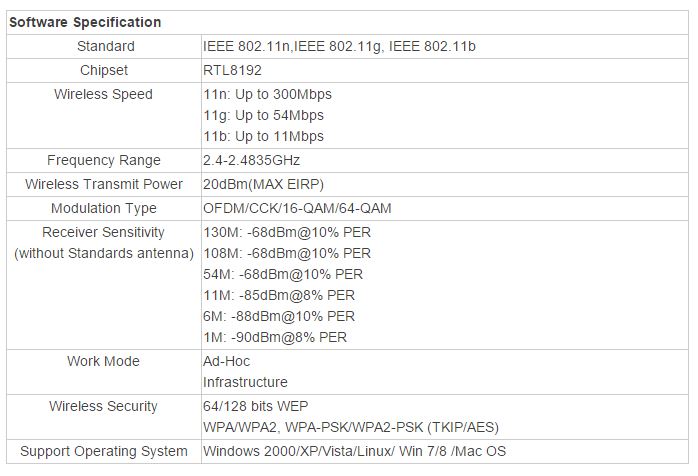This screenshot has width=698, height=476.
Task: Click the Support Operating System label
Action: click(x=104, y=451)
